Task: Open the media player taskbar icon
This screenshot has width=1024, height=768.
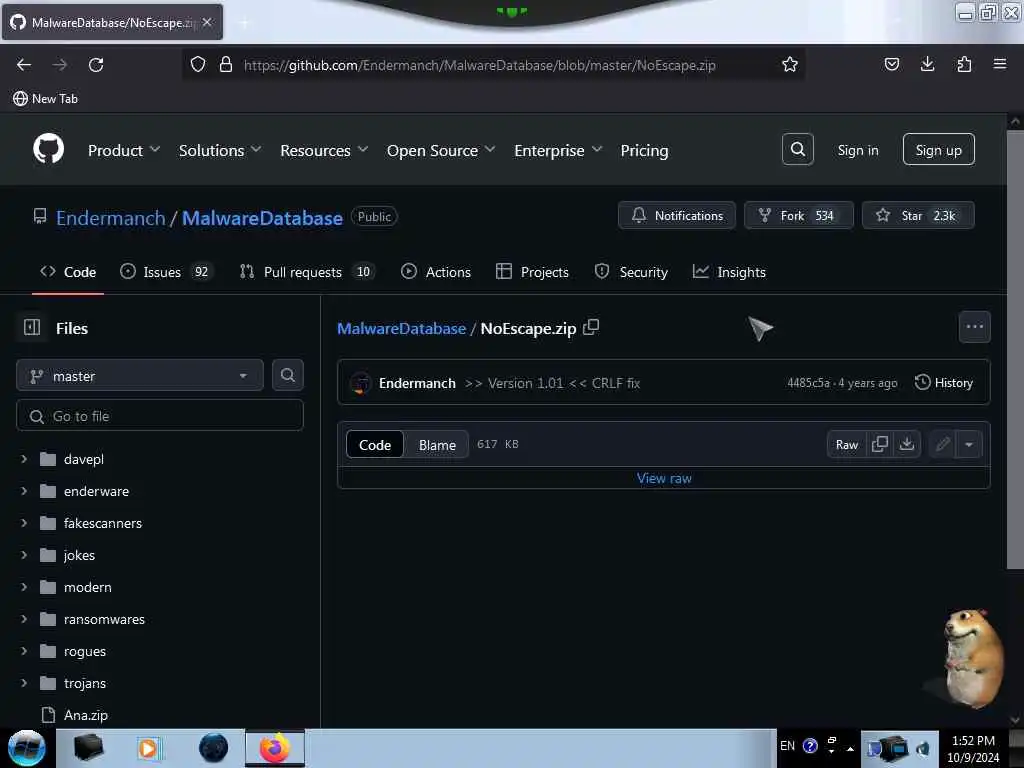Action: (148, 748)
